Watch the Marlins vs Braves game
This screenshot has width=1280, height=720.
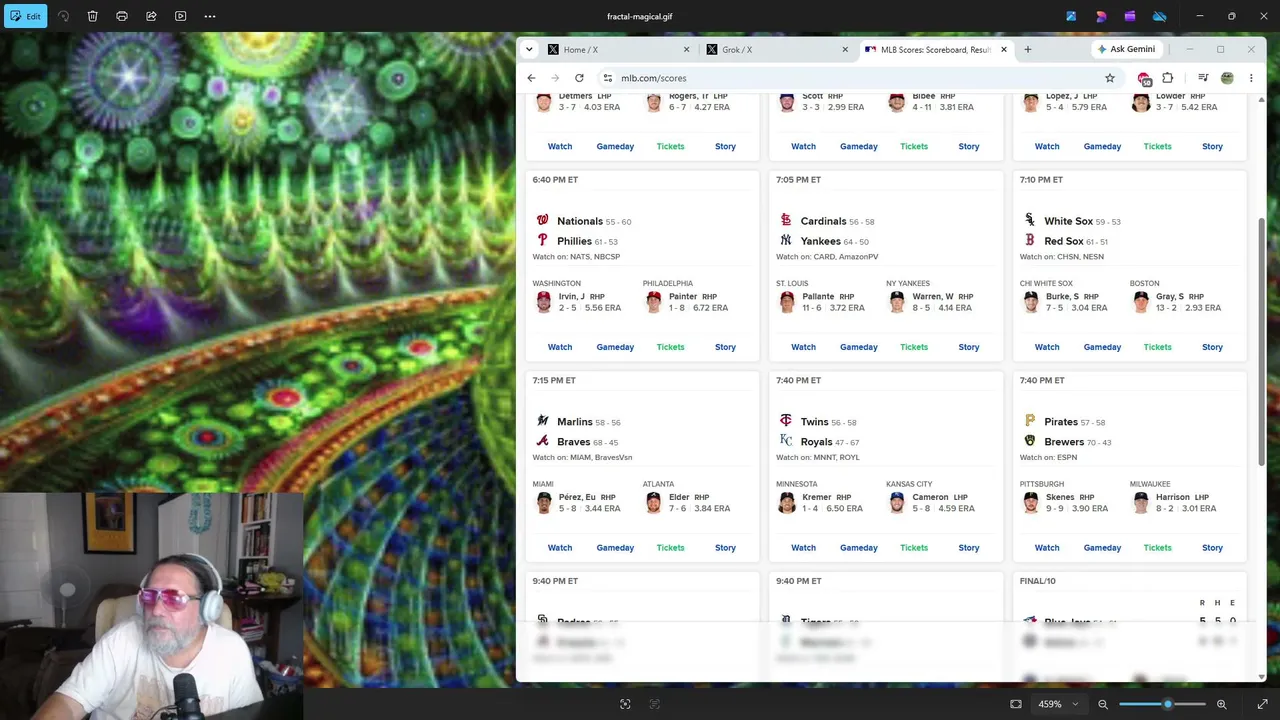(x=560, y=548)
